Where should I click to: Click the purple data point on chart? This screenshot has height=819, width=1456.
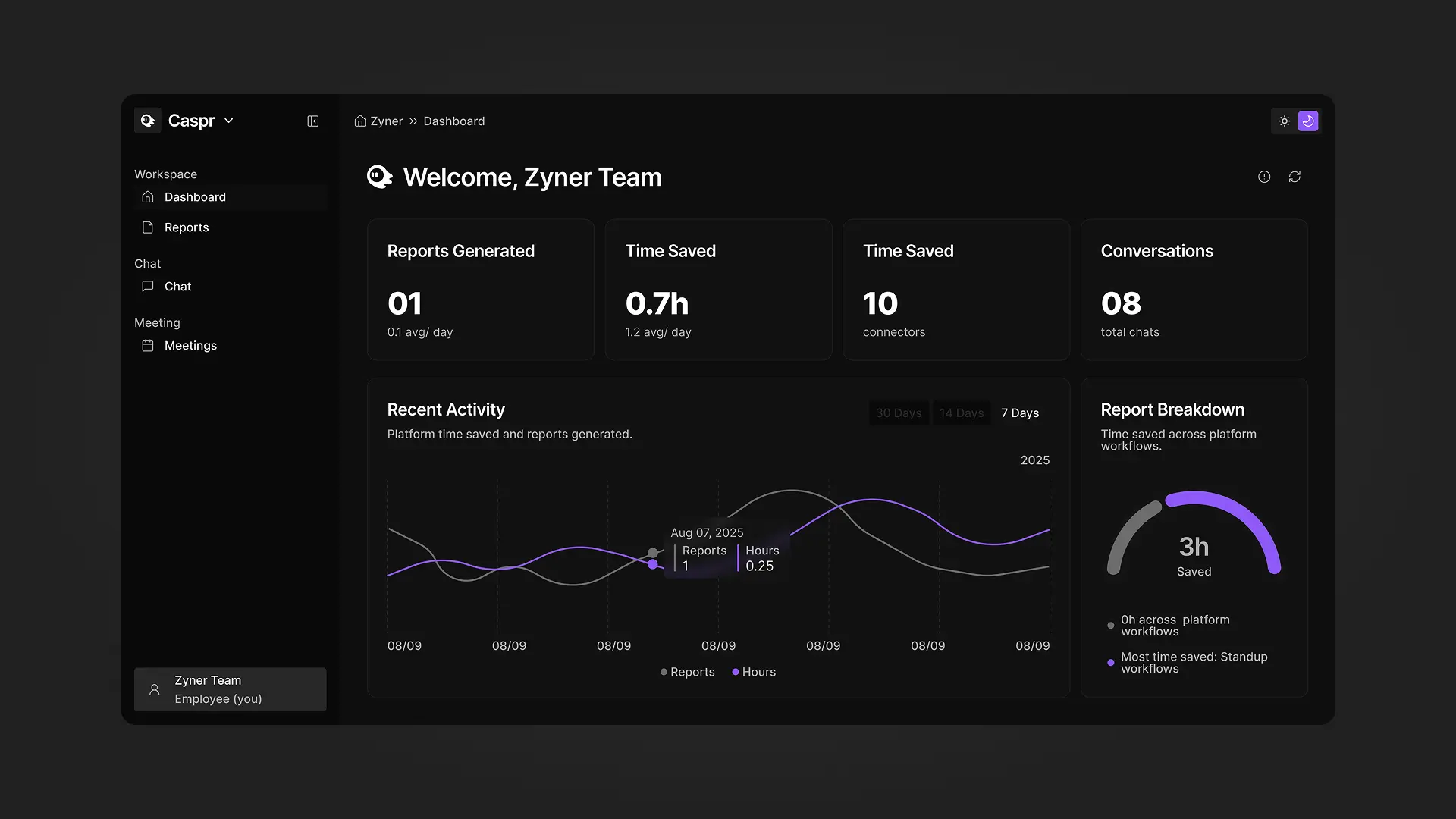point(653,564)
